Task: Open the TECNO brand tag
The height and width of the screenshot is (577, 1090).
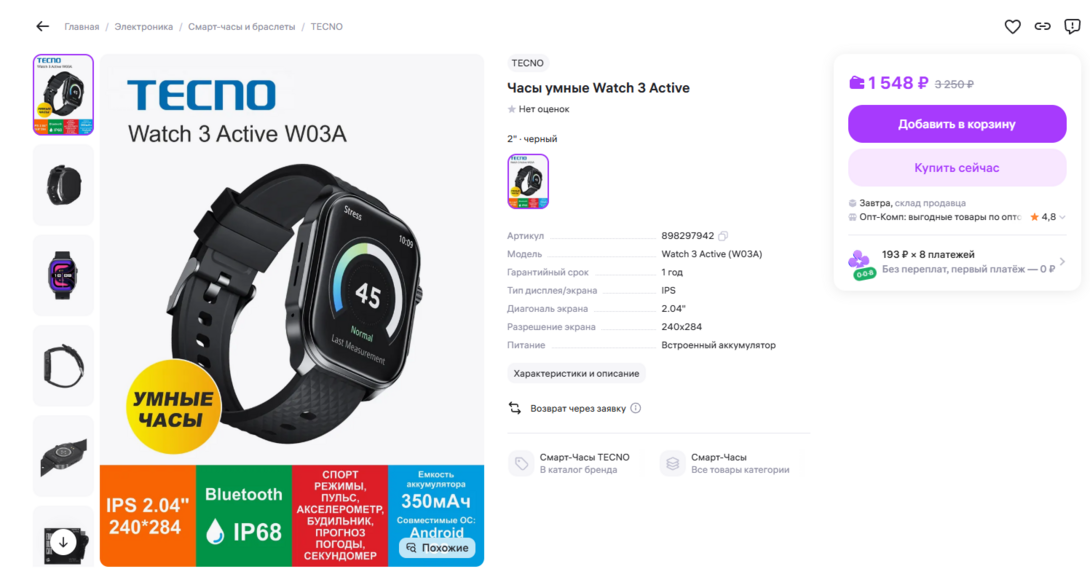Action: pos(528,63)
